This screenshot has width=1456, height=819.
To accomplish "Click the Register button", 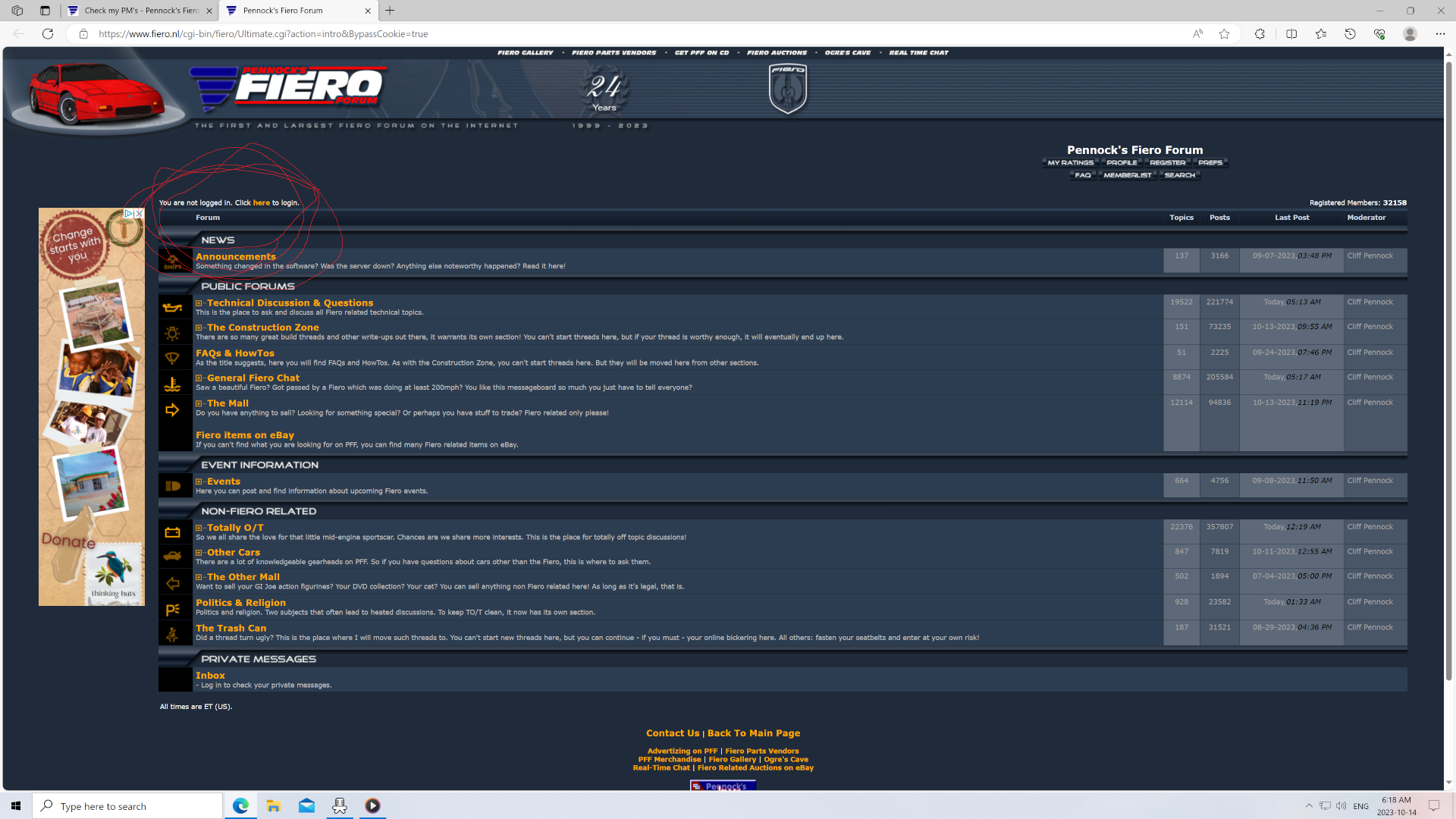I will [x=1167, y=162].
